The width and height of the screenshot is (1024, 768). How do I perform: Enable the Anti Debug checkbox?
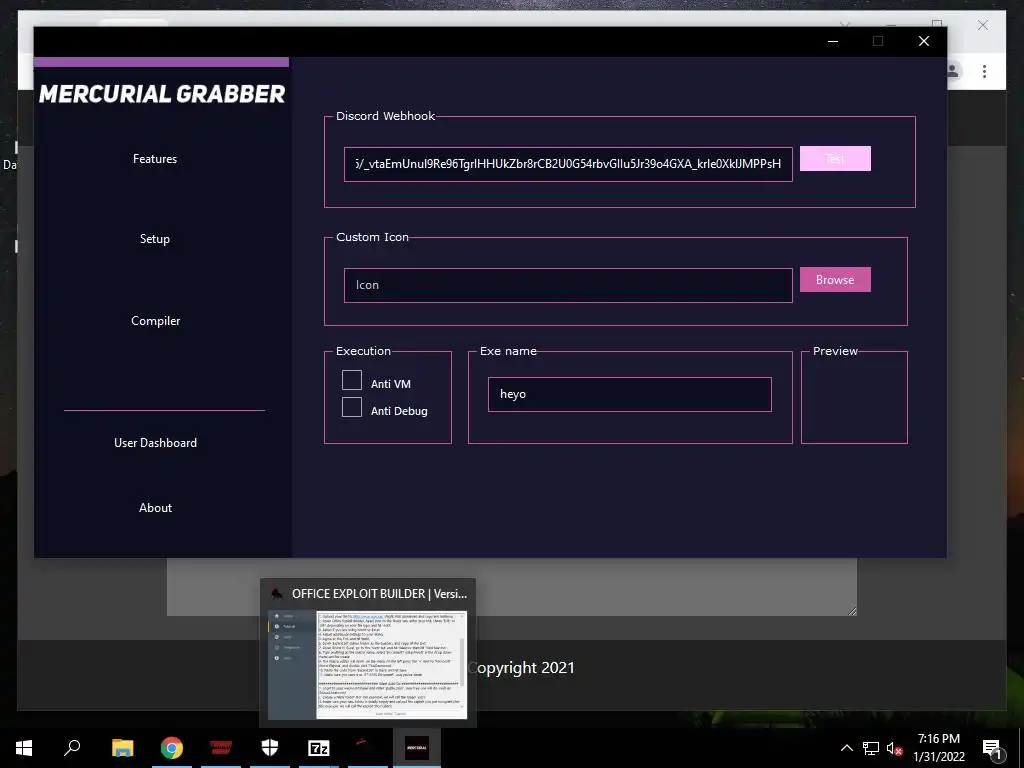(x=352, y=408)
